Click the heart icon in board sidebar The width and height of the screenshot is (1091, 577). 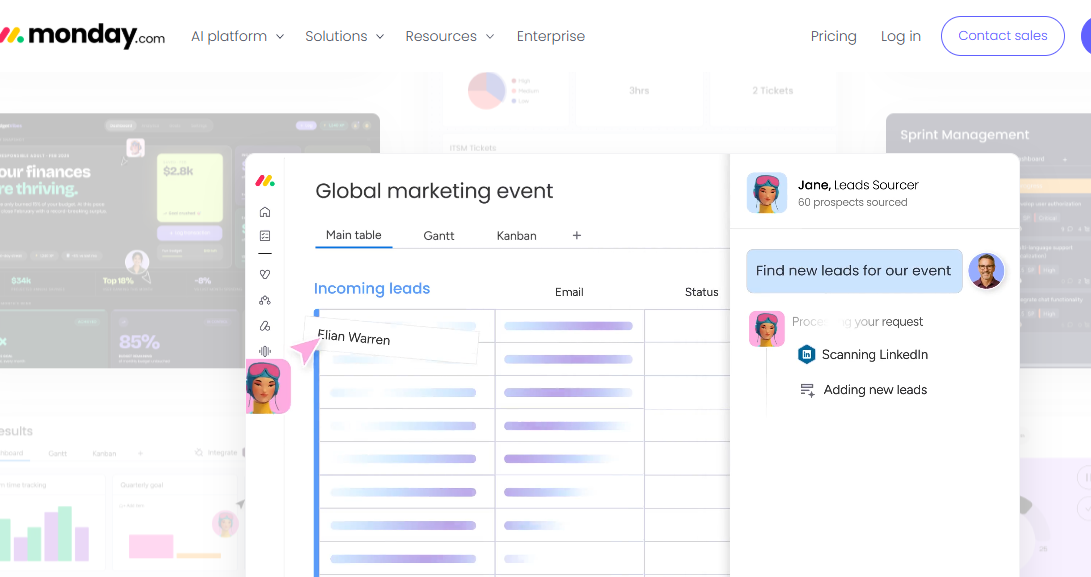coord(264,274)
